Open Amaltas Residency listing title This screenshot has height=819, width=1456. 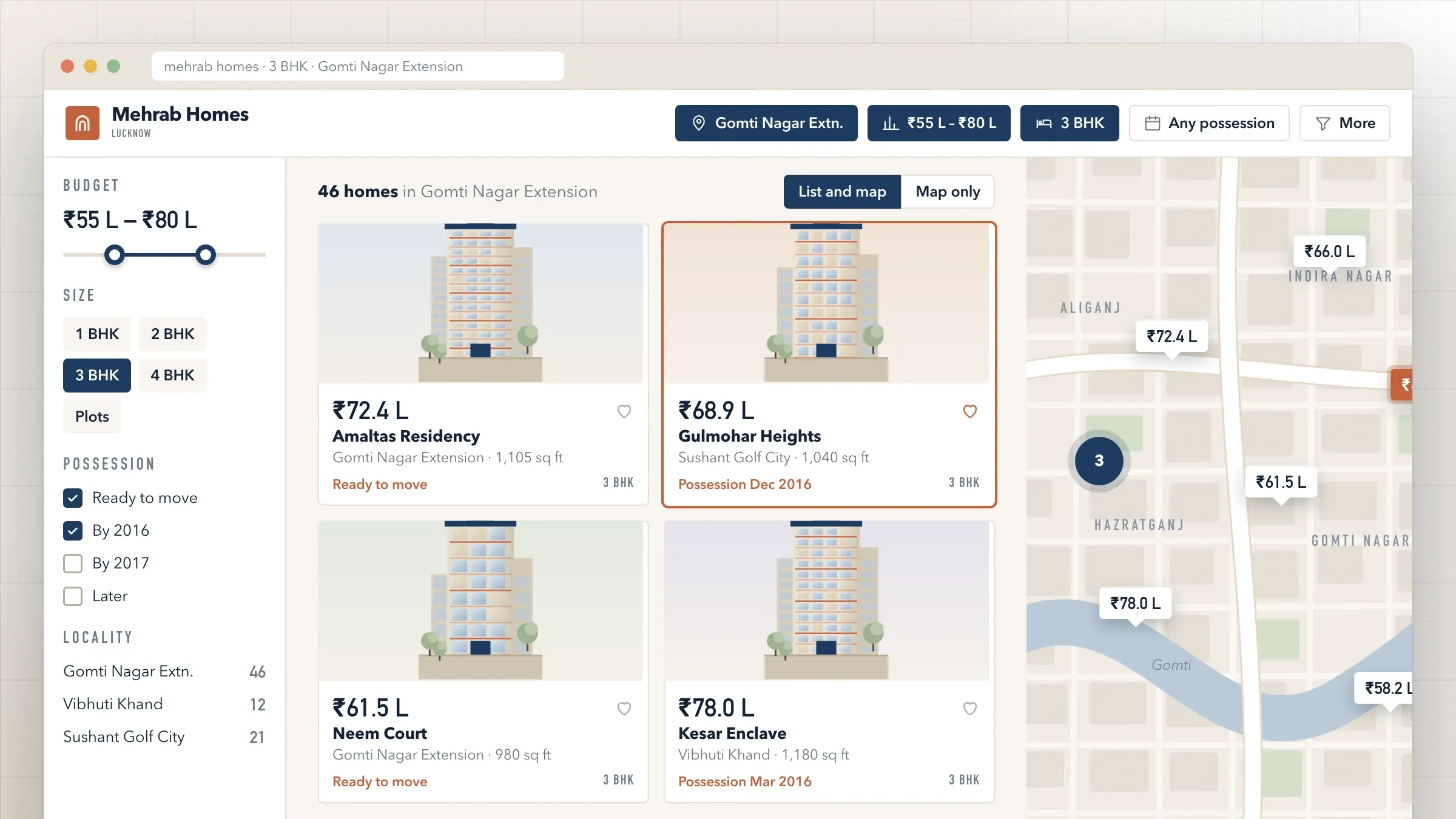(406, 436)
